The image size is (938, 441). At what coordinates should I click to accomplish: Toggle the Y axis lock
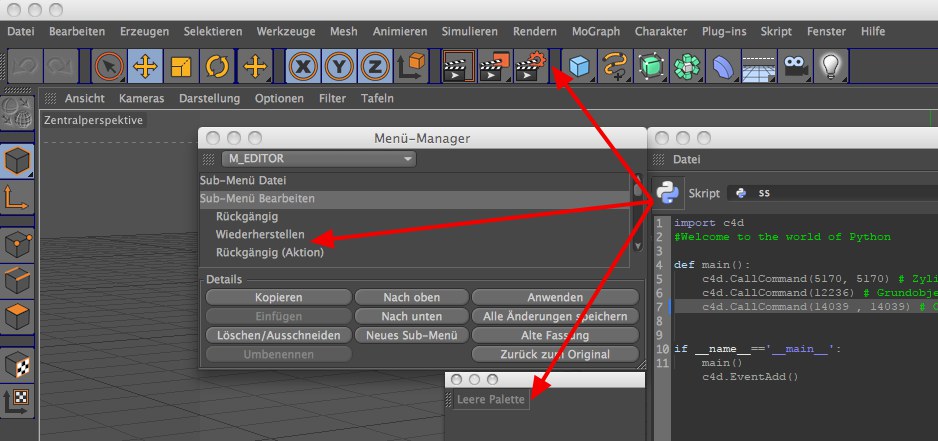coord(339,68)
